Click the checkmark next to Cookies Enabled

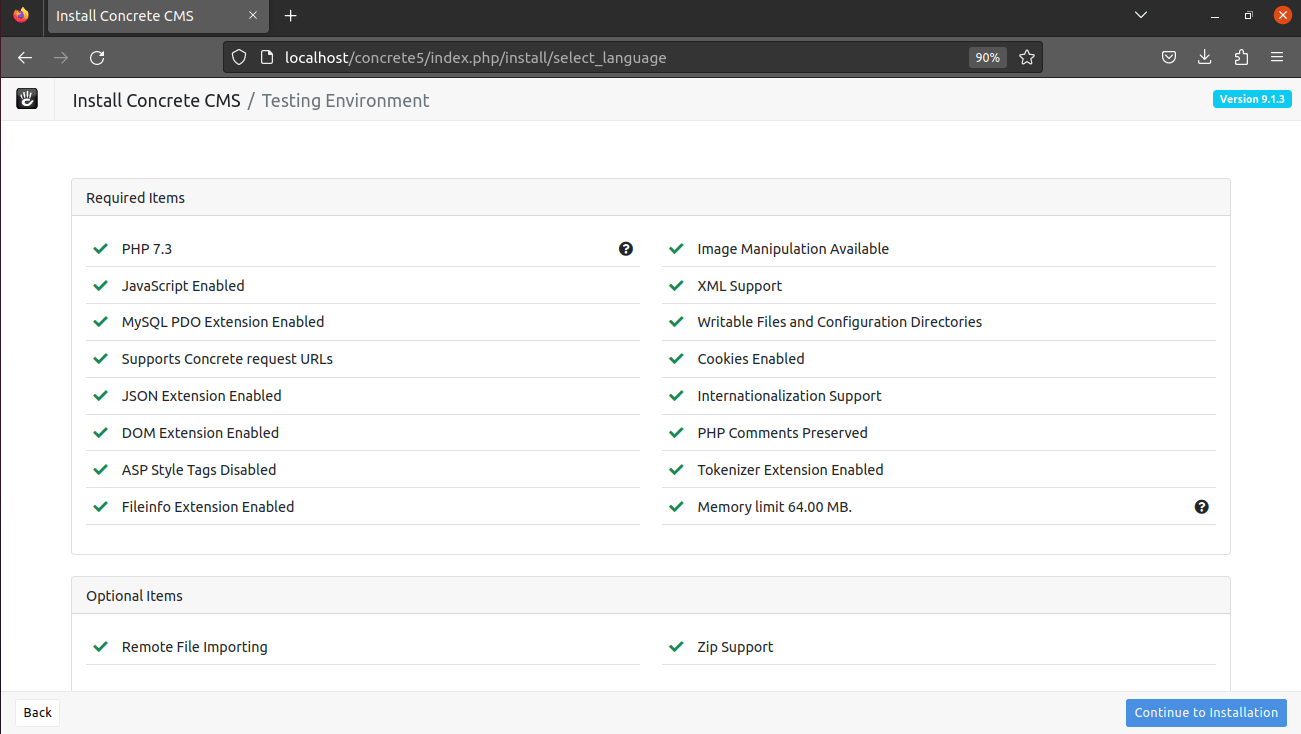pyautogui.click(x=676, y=359)
